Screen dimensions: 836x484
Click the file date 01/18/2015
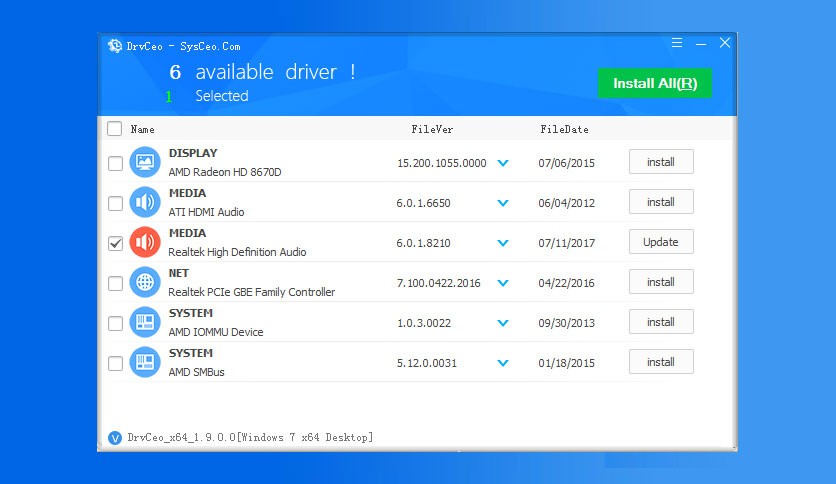coord(566,363)
